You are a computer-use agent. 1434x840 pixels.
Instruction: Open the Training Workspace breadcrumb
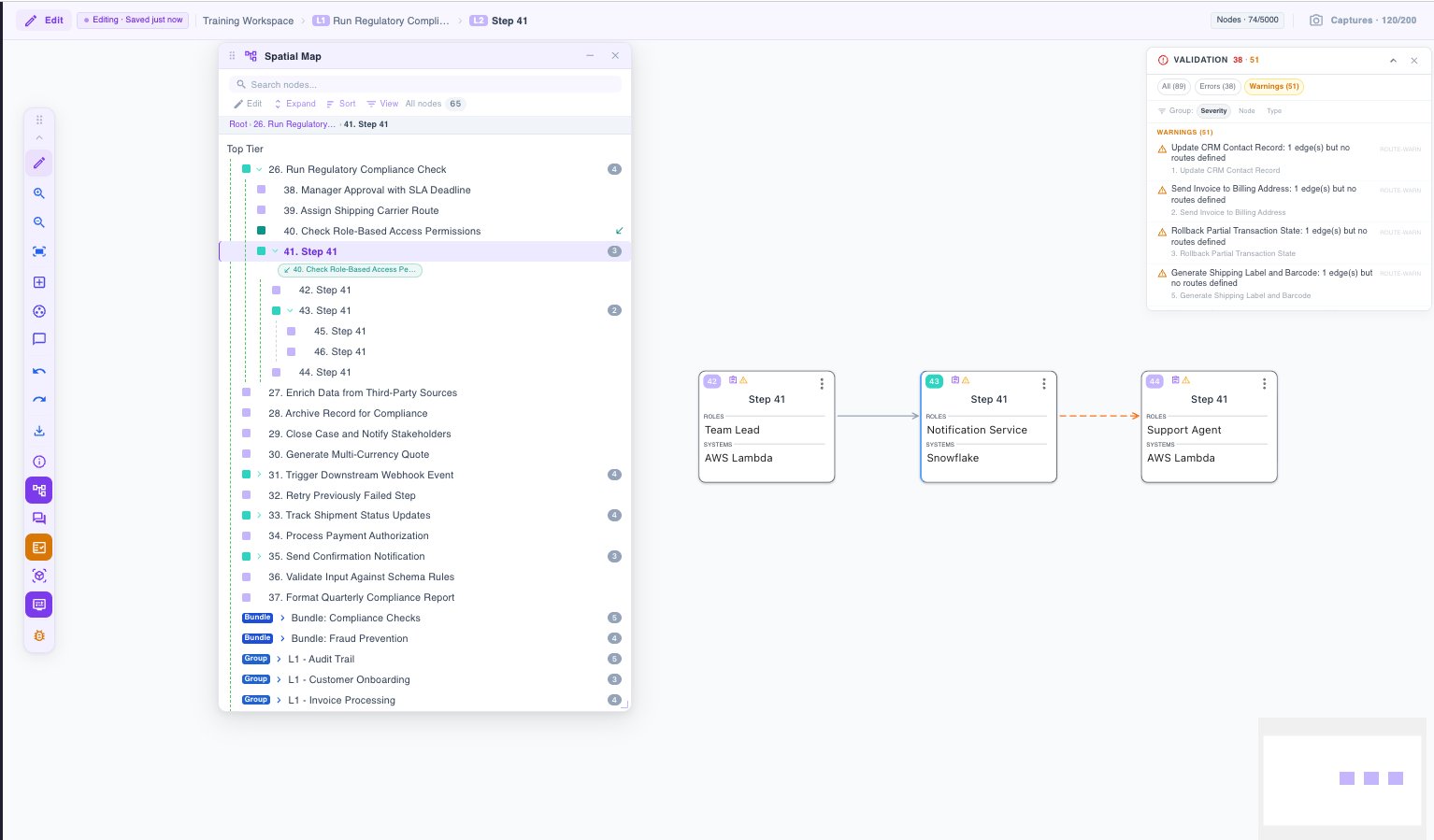pos(247,20)
